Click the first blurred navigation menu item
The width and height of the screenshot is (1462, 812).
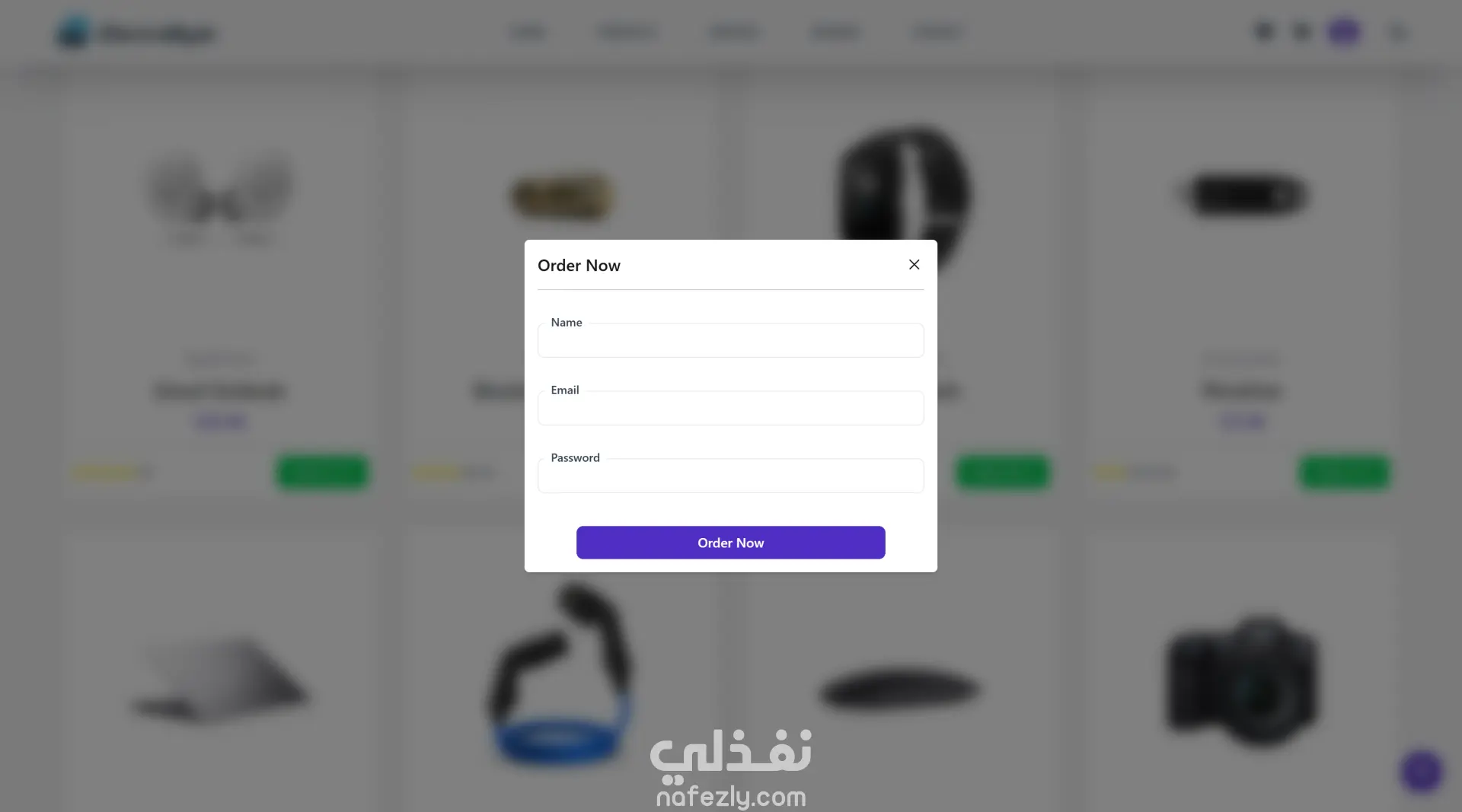pyautogui.click(x=527, y=32)
